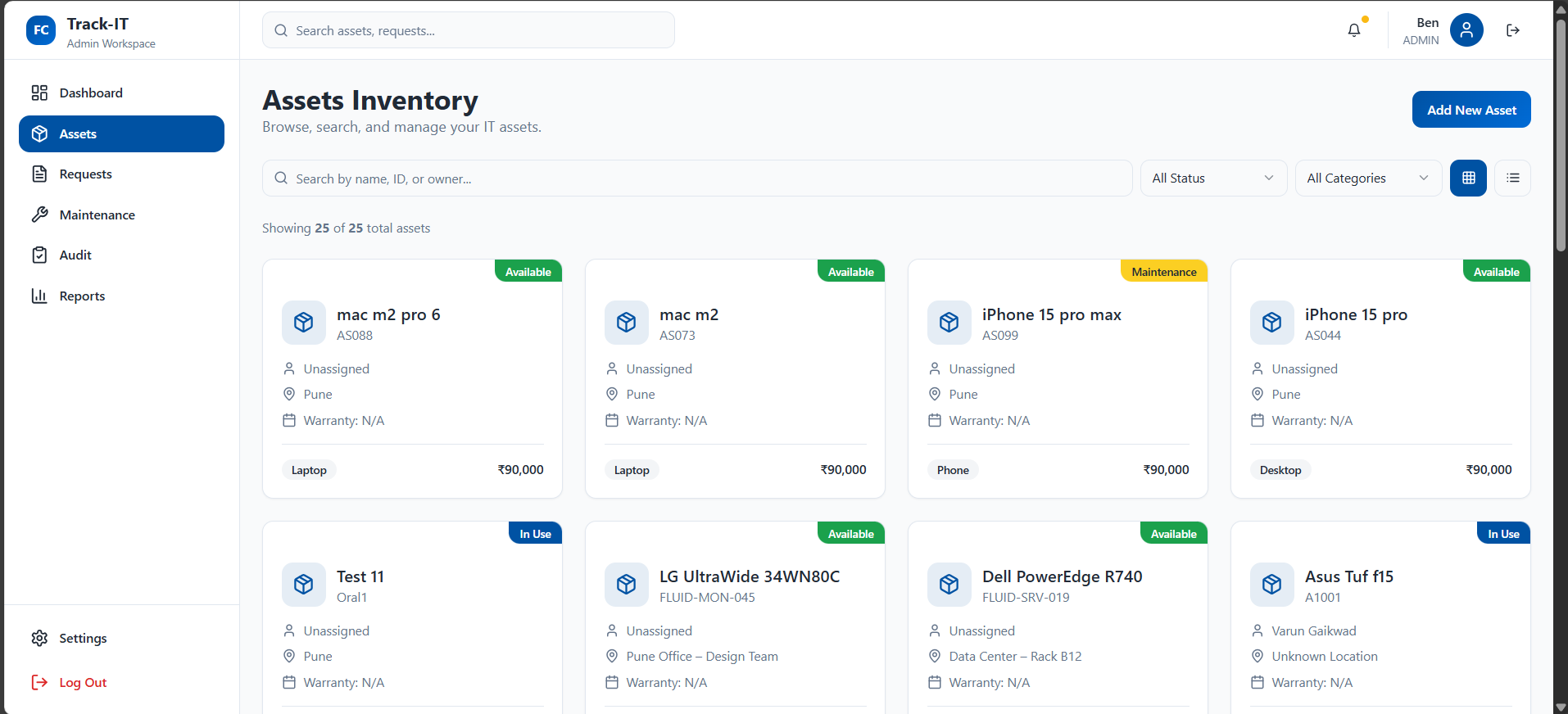1568x714 pixels.
Task: Click cube icon on Dell PowerEdge R740 card
Action: [x=949, y=585]
